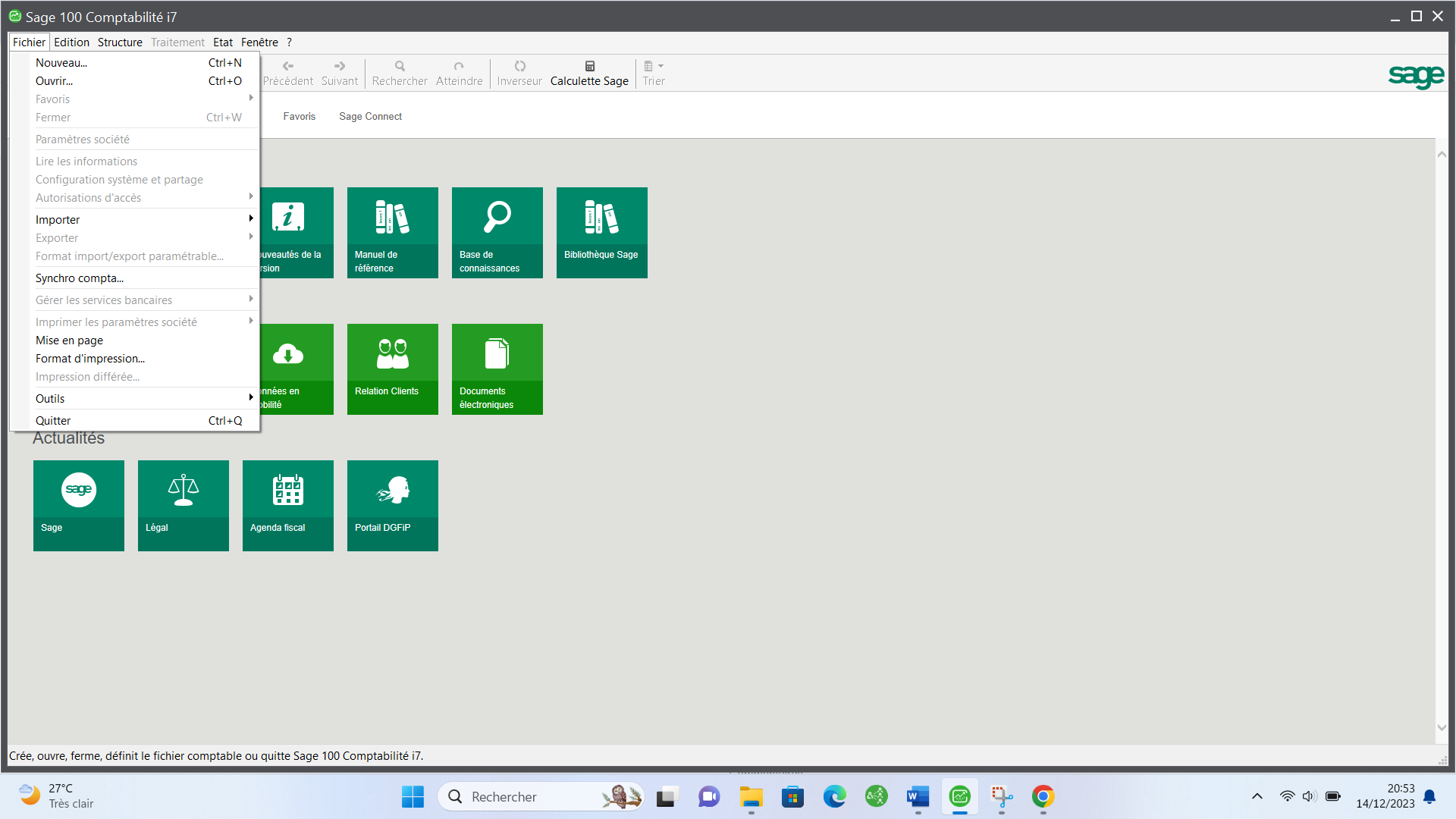Screen dimensions: 1456x819
Task: Open the Trier dropdown arrow
Action: tap(661, 66)
